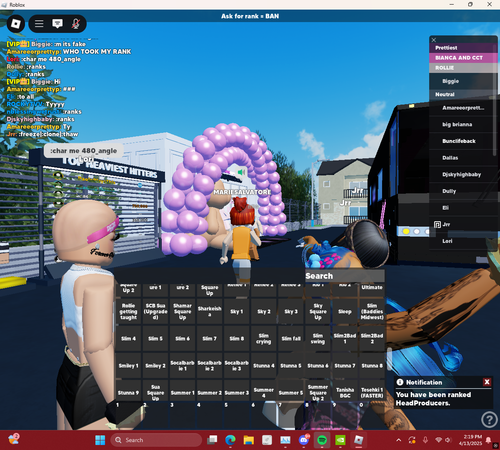Open the Roblox menu logo button
This screenshot has height=450, width=500.
(x=16, y=24)
